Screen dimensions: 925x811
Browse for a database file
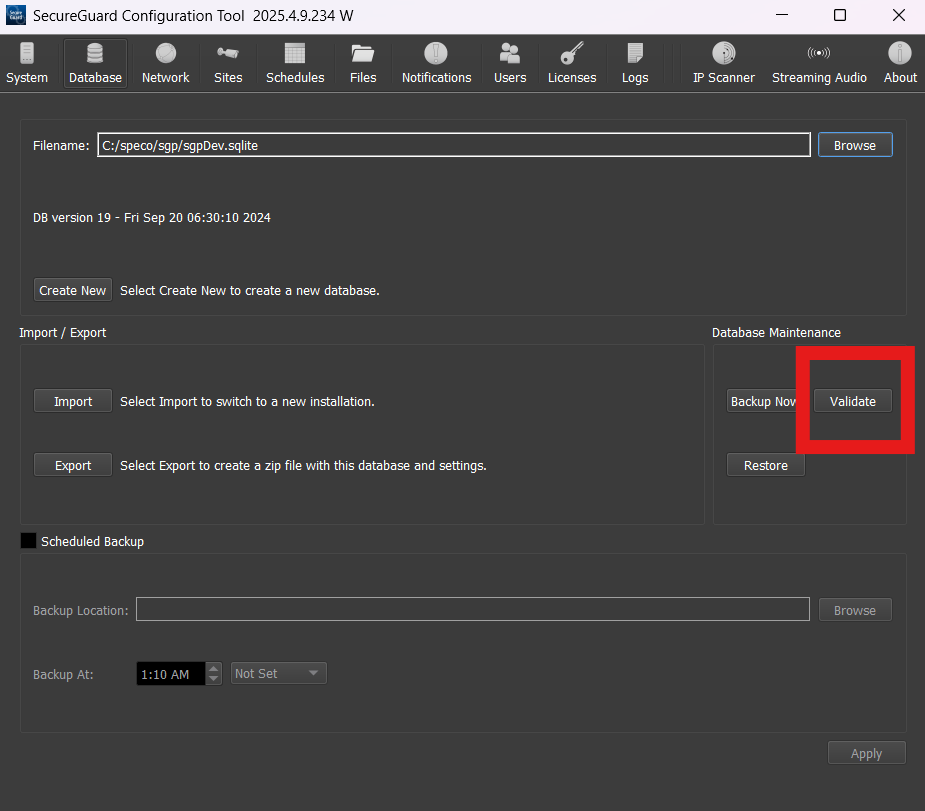tap(855, 144)
